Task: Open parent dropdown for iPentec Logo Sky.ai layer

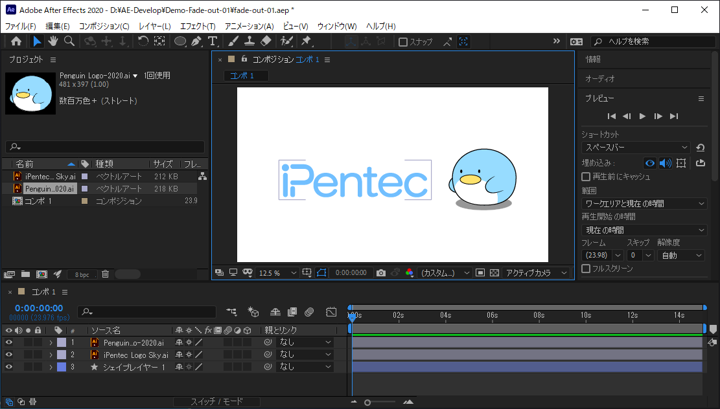Action: [x=304, y=355]
